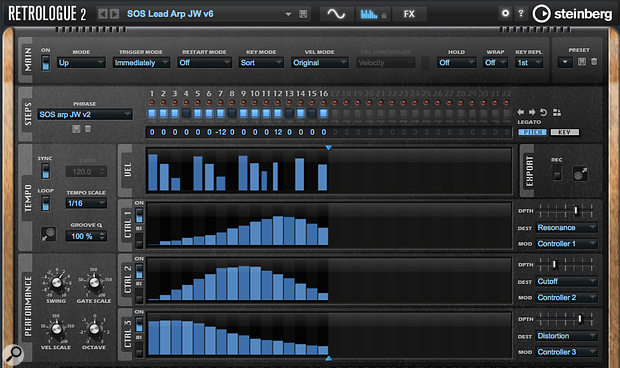This screenshot has width=620, height=368.
Task: Open the Vel Mode dropdown showing Original
Action: click(320, 63)
